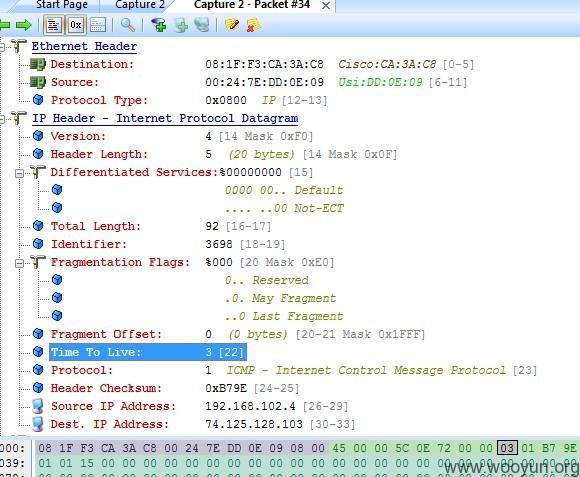The image size is (580, 477).
Task: Collapse the IP Header section
Action: (2, 119)
